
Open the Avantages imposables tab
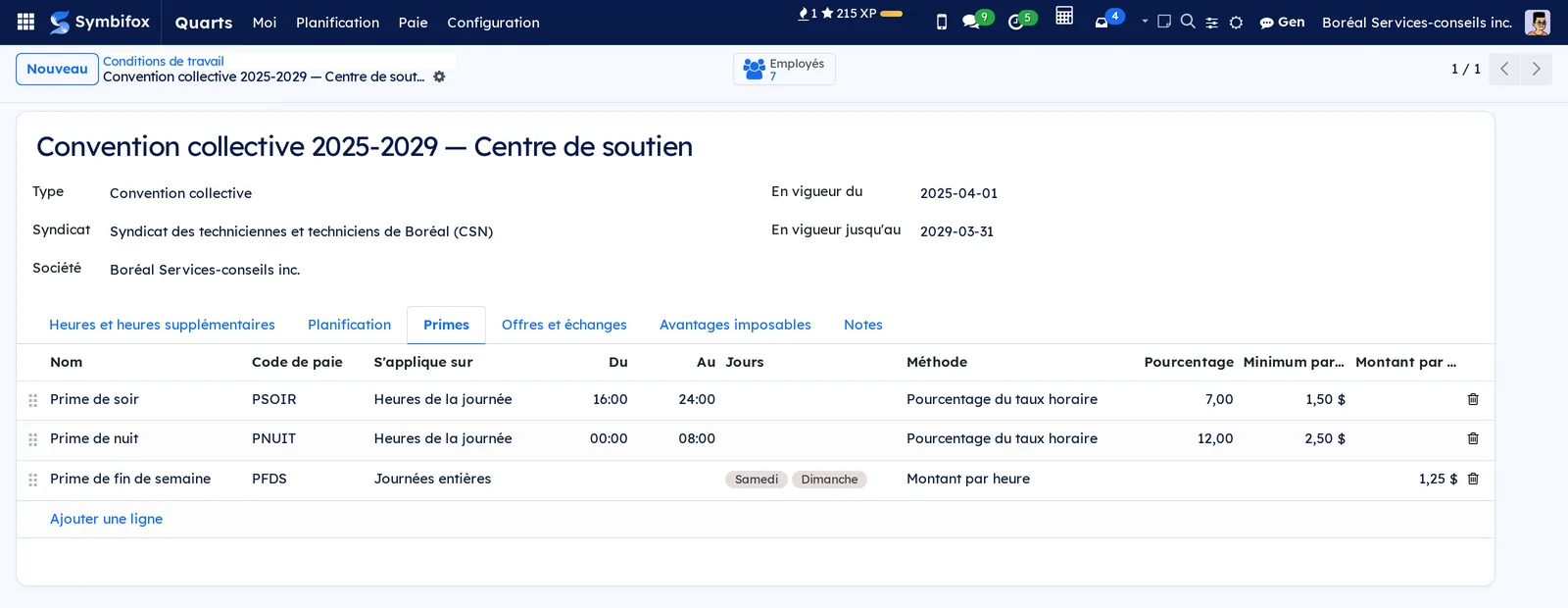click(735, 325)
